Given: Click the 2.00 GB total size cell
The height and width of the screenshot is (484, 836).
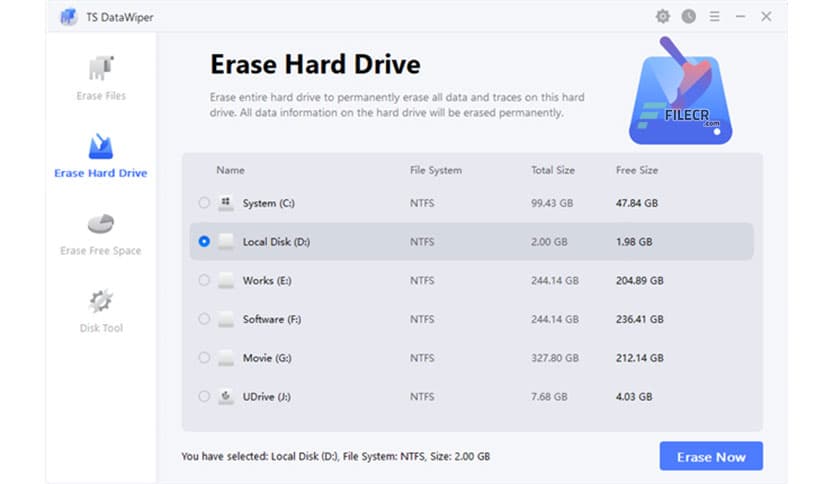Looking at the screenshot, I should [549, 242].
